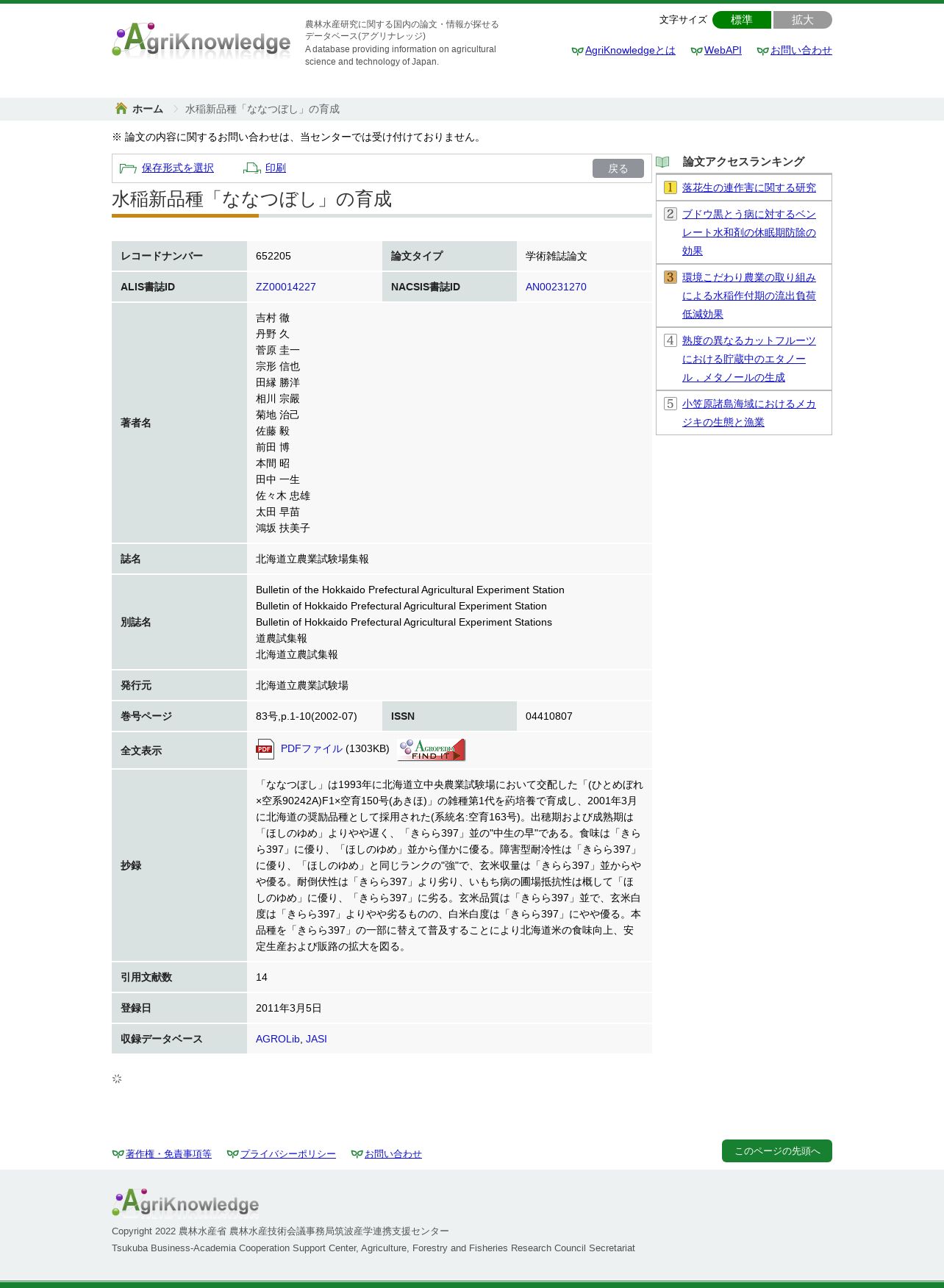Click the rank 4 number badge
This screenshot has height=1288, width=944.
click(x=670, y=340)
